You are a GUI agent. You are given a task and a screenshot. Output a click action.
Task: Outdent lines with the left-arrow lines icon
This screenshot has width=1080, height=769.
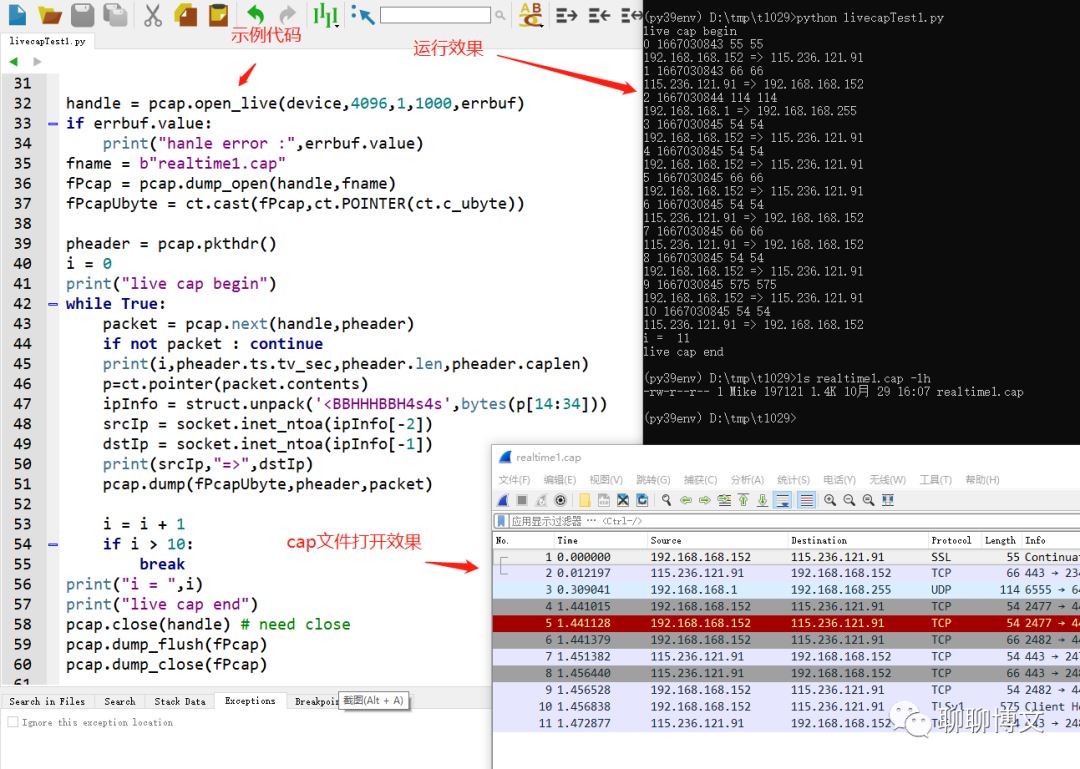[x=599, y=14]
